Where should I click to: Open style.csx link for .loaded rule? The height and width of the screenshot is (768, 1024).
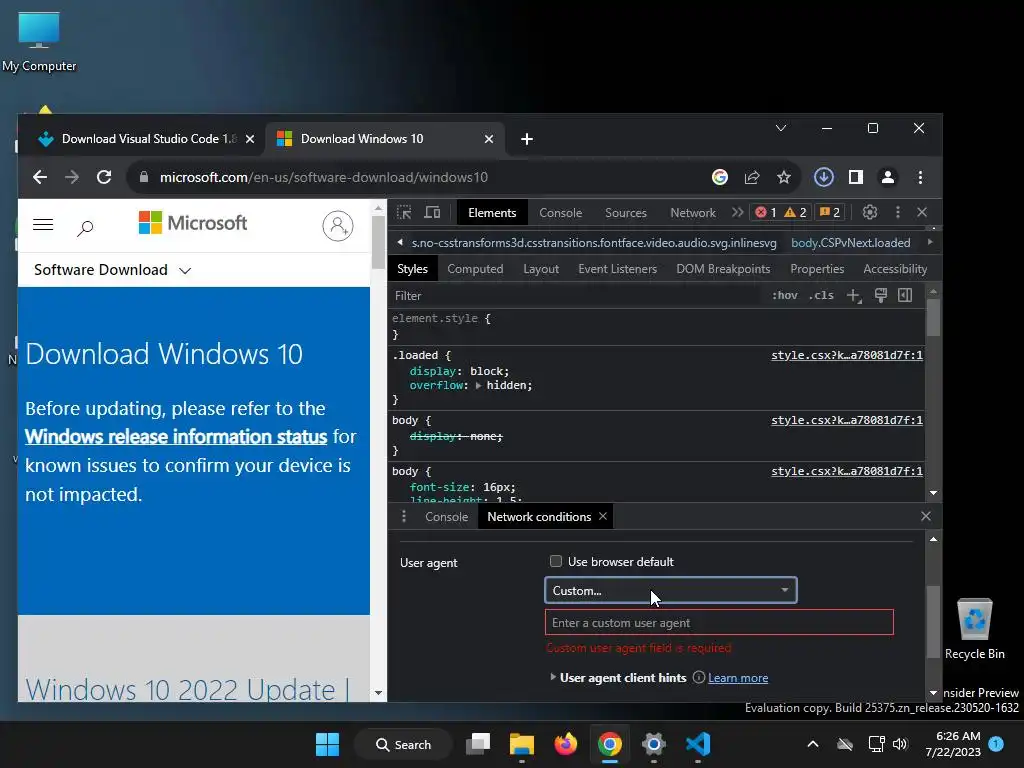pos(846,355)
